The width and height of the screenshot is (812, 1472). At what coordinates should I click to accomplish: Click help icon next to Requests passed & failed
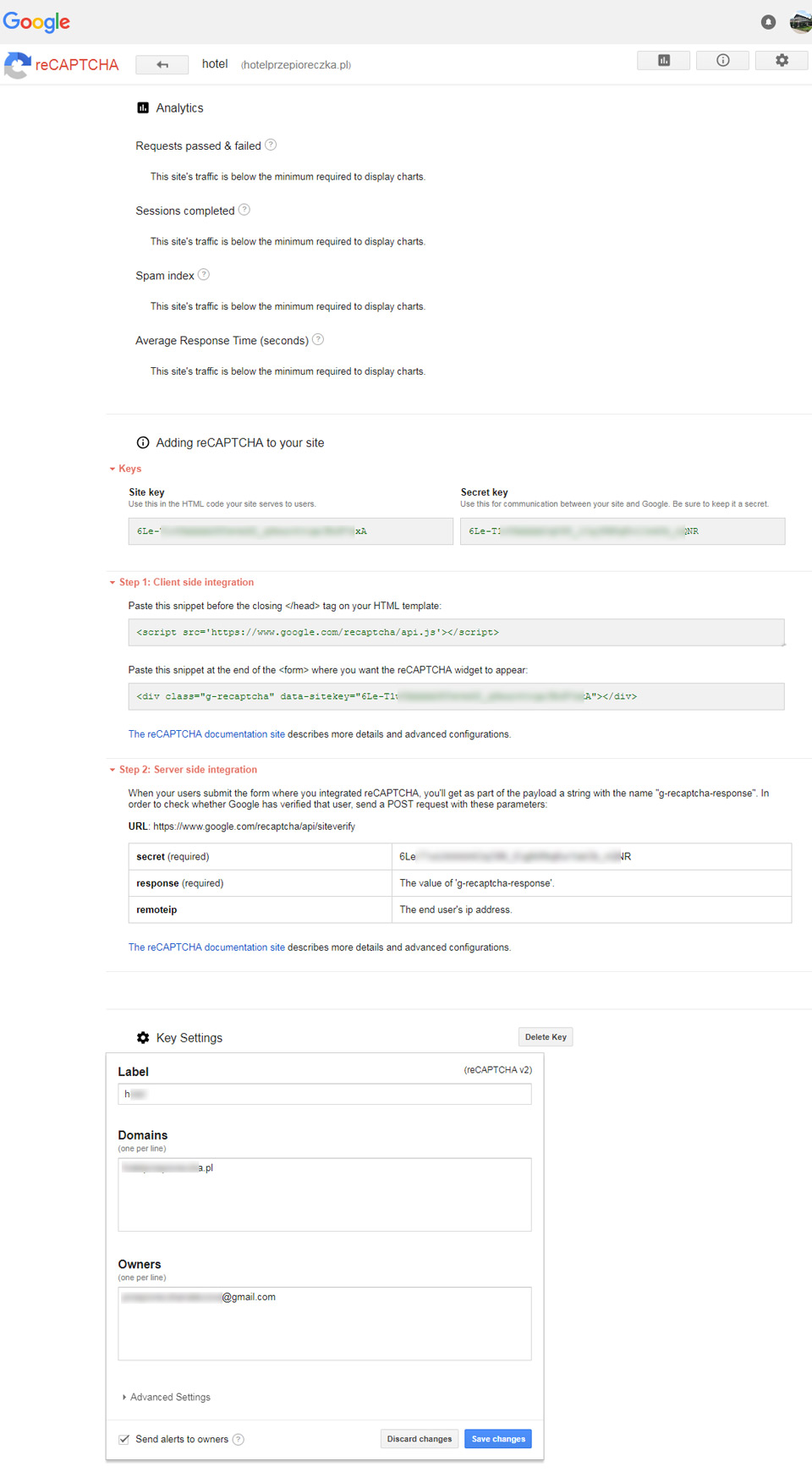271,145
